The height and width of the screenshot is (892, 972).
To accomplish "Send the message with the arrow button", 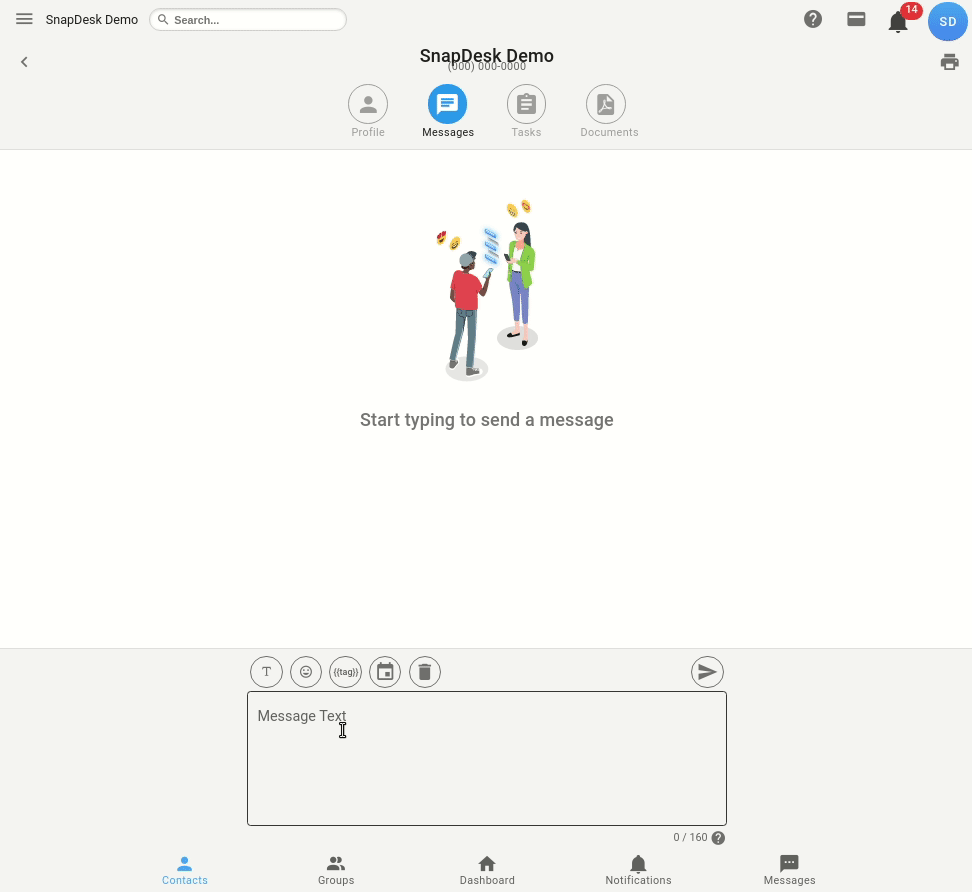I will click(707, 672).
